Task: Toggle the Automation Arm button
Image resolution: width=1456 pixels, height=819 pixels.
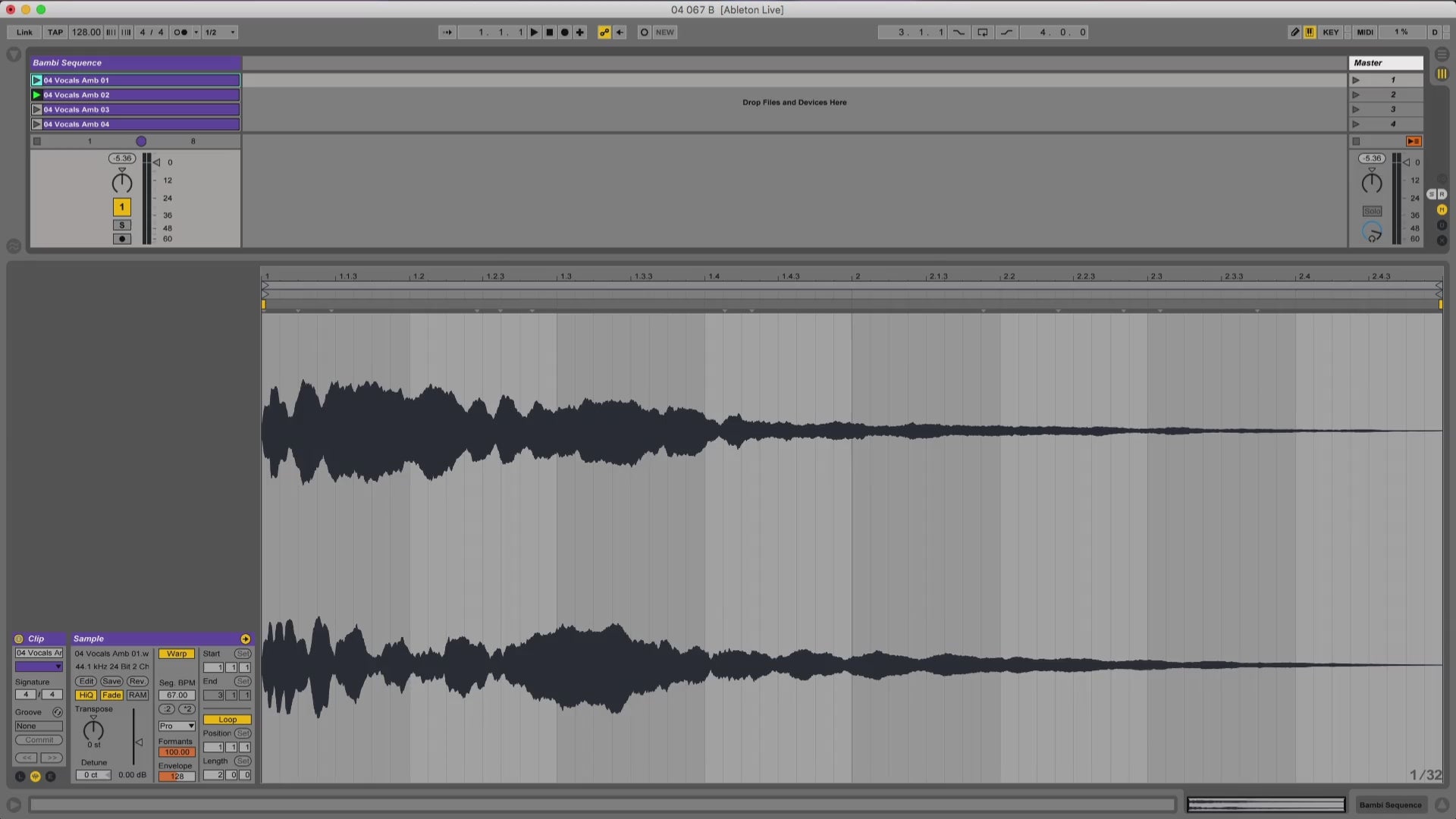Action: [x=604, y=32]
